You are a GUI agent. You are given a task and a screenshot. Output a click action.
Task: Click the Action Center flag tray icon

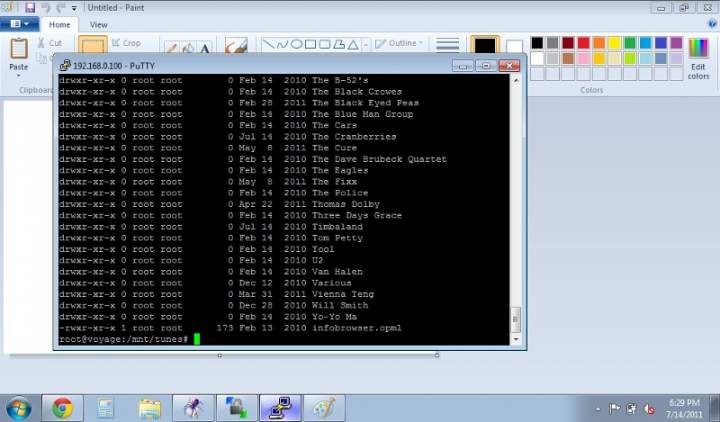614,408
